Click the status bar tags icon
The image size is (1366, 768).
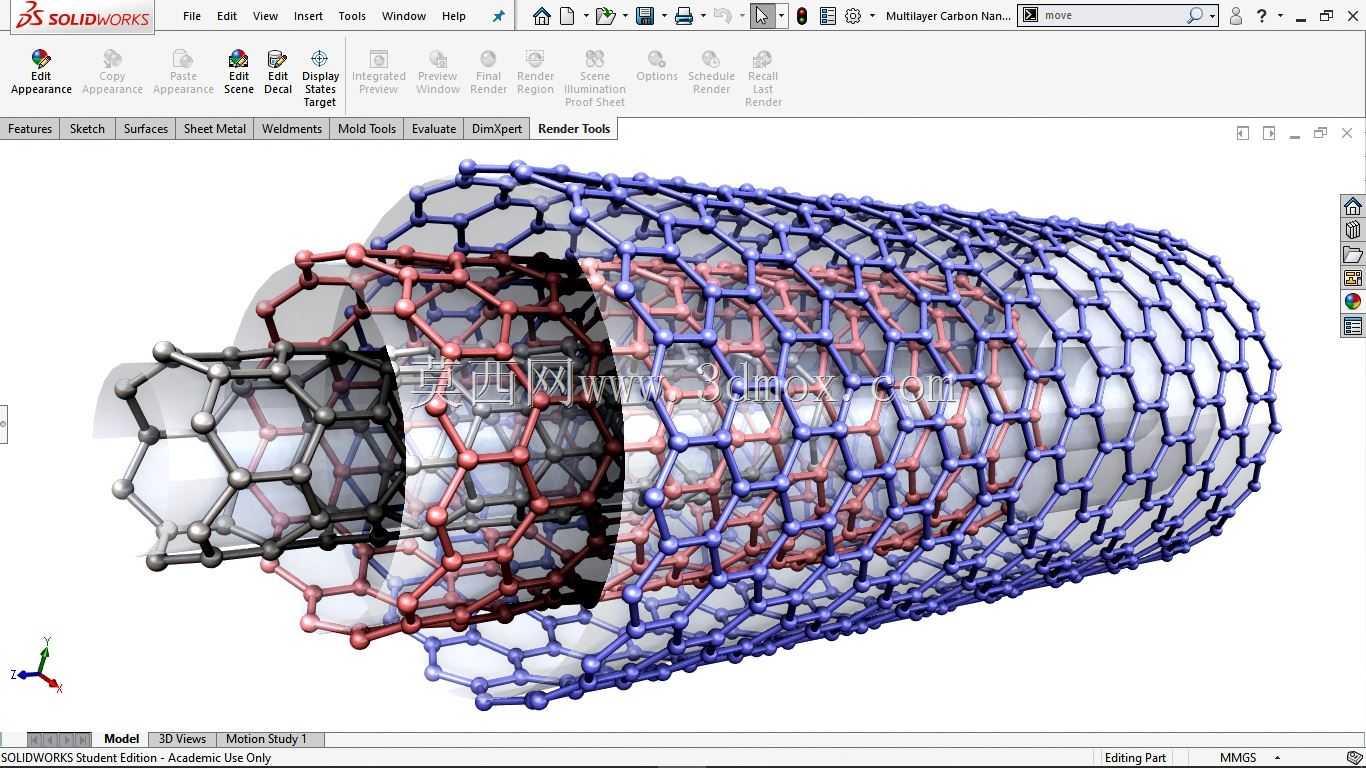(1354, 758)
